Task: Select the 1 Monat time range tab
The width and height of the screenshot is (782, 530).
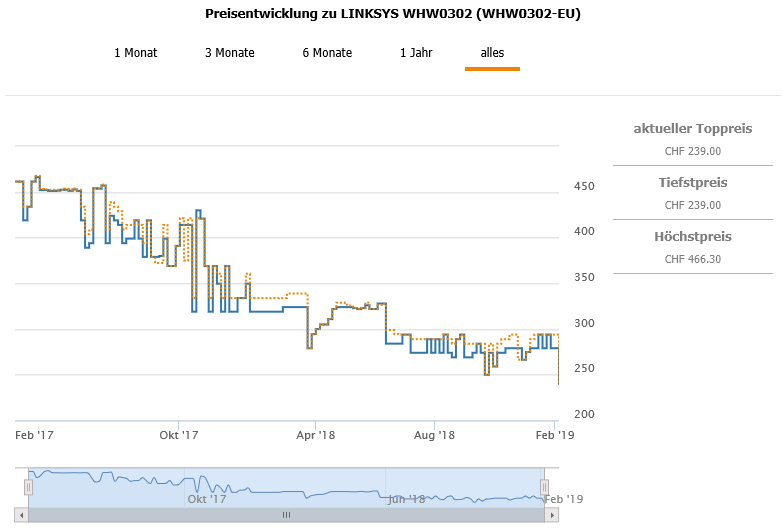Action: coord(135,53)
